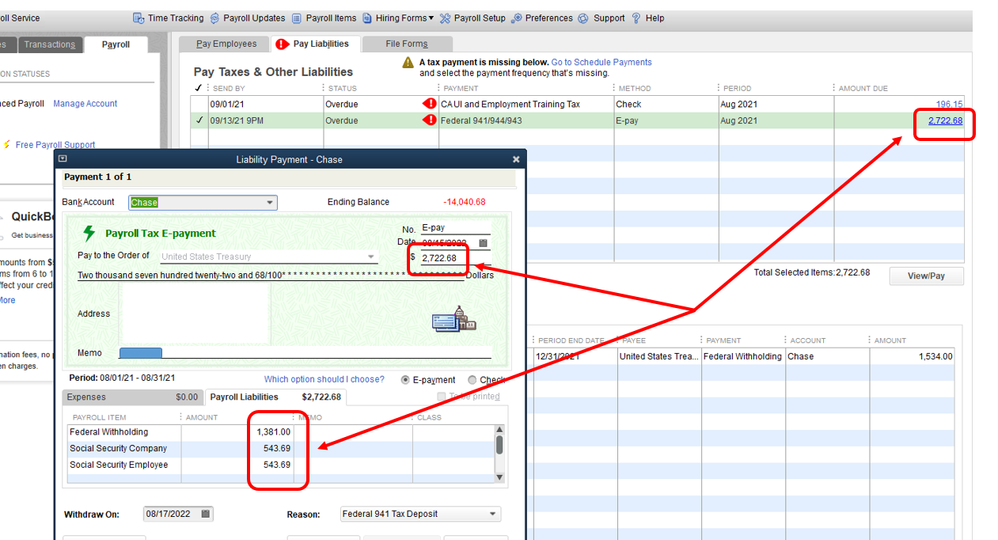The height and width of the screenshot is (540, 998).
Task: Select the Federal Withholding payroll item row
Action: pyautogui.click(x=281, y=432)
